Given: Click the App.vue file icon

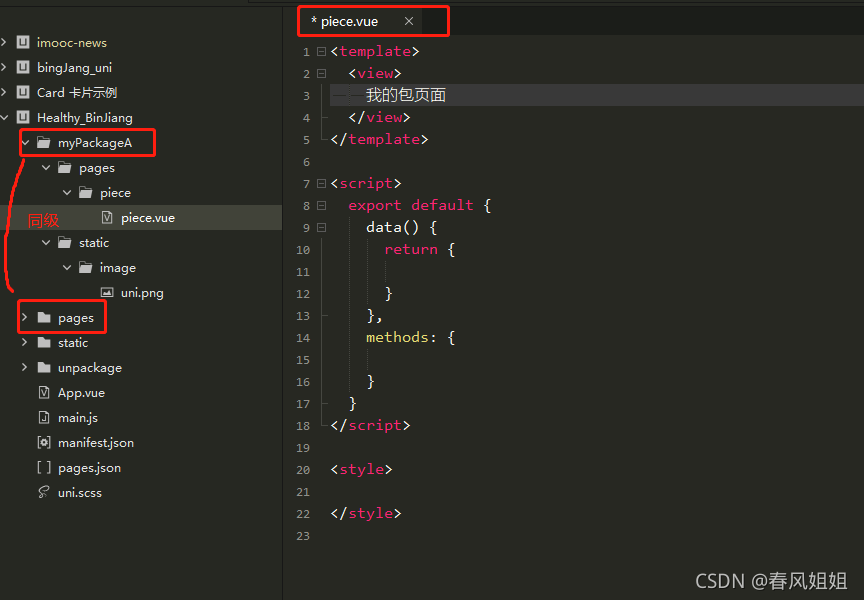Looking at the screenshot, I should [43, 393].
